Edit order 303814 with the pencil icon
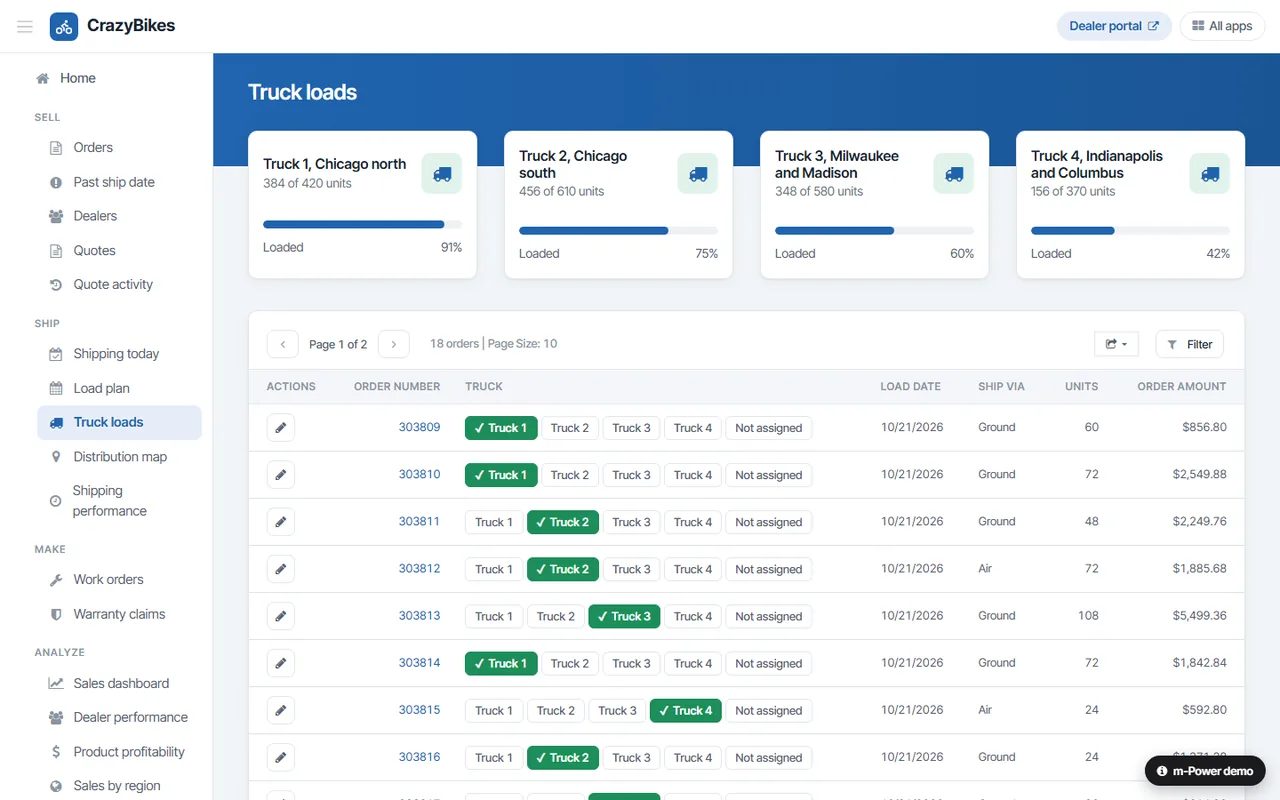1280x800 pixels. tap(281, 663)
